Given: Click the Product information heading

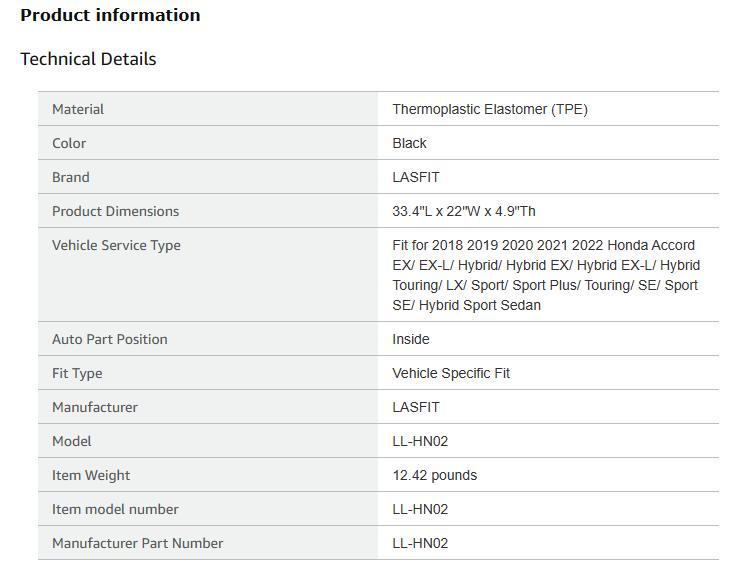Looking at the screenshot, I should point(110,15).
